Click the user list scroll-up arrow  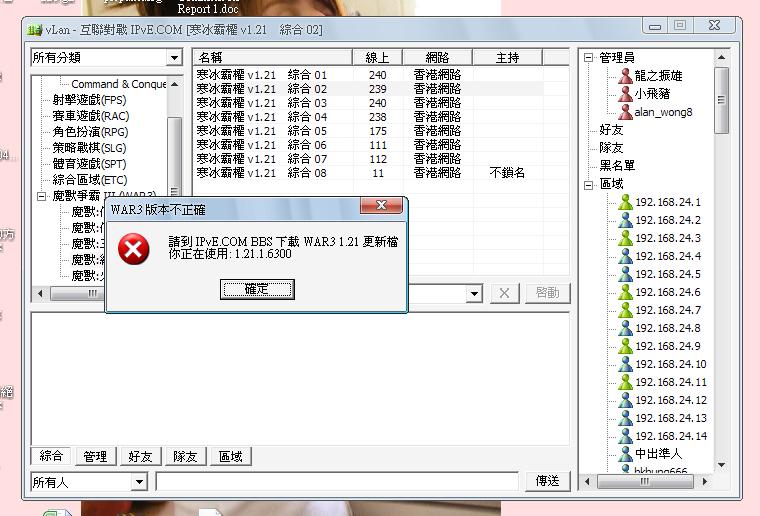721,58
